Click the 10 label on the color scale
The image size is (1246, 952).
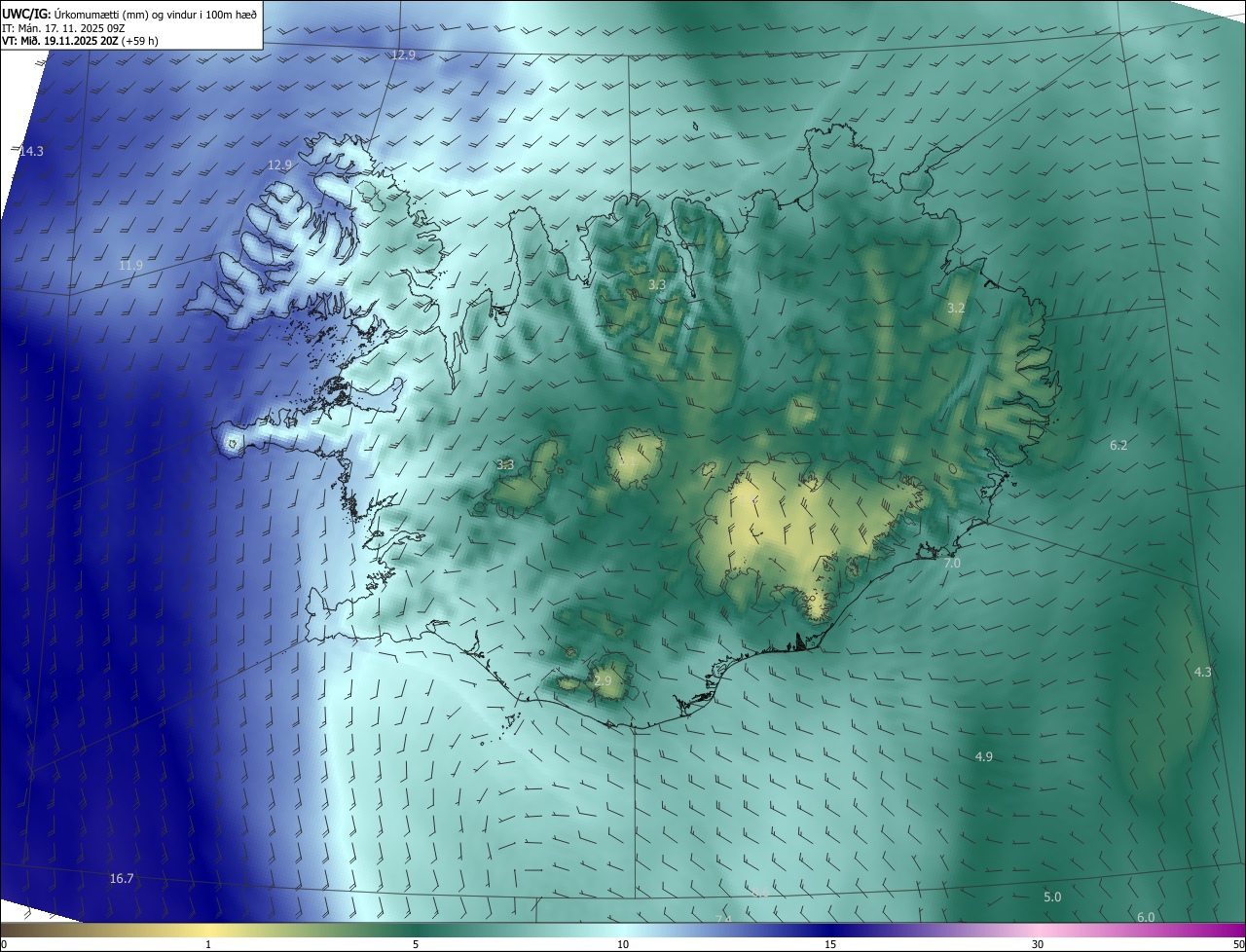[x=623, y=944]
